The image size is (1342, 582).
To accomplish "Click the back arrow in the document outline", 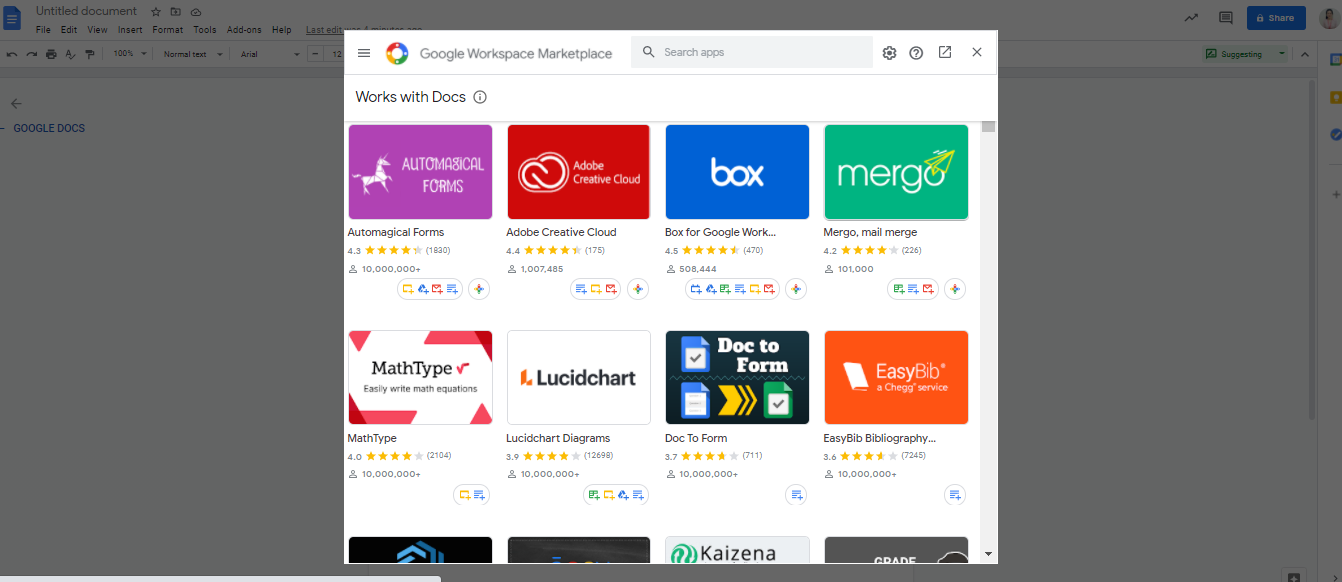I will [x=16, y=103].
